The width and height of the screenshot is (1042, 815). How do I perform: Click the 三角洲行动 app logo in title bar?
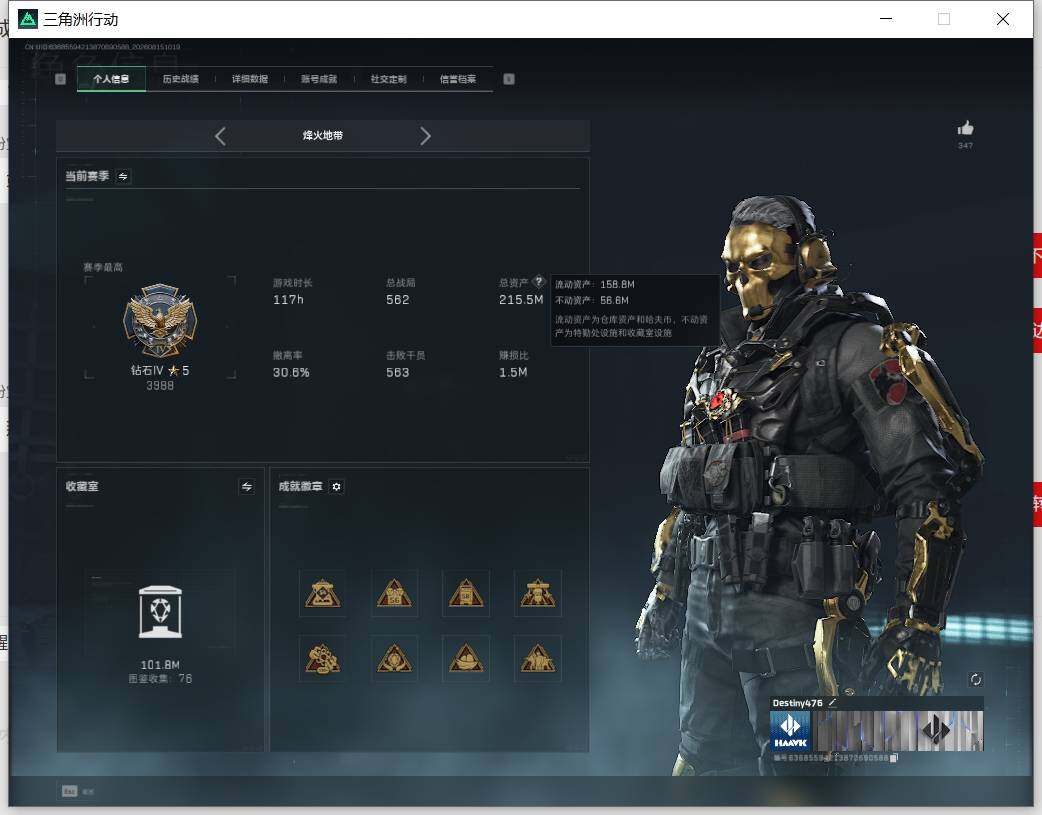(28, 19)
